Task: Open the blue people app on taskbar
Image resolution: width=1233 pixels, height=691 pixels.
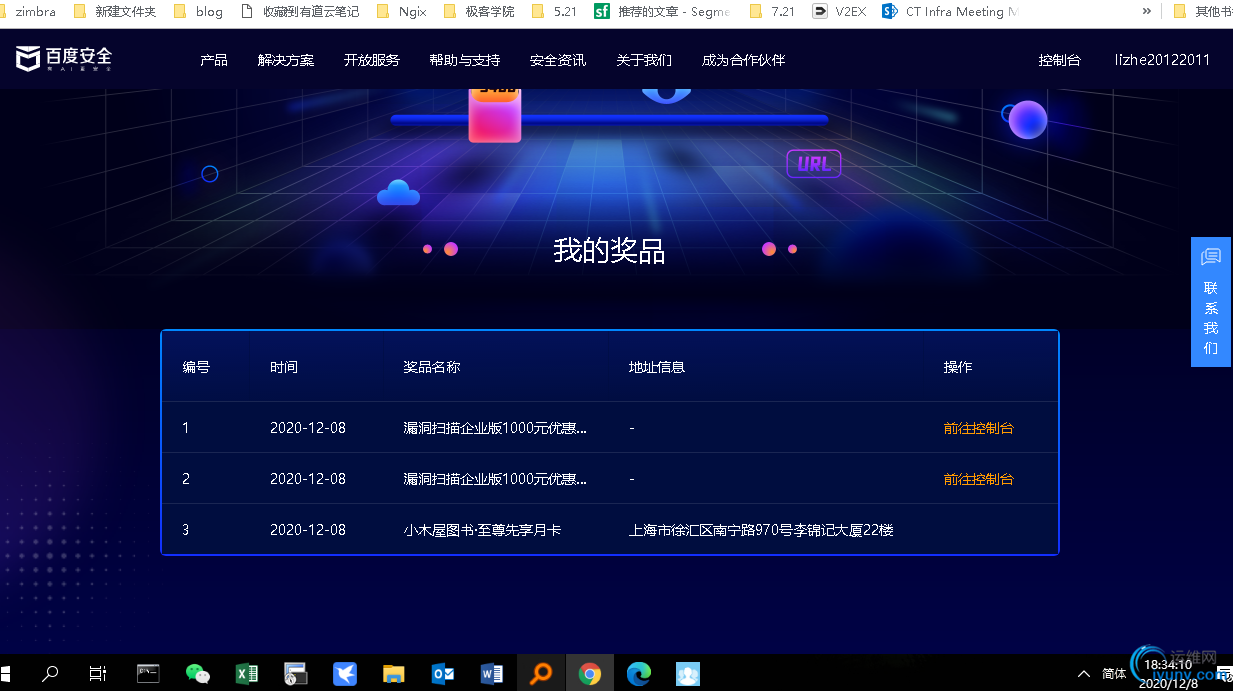Action: tap(688, 673)
